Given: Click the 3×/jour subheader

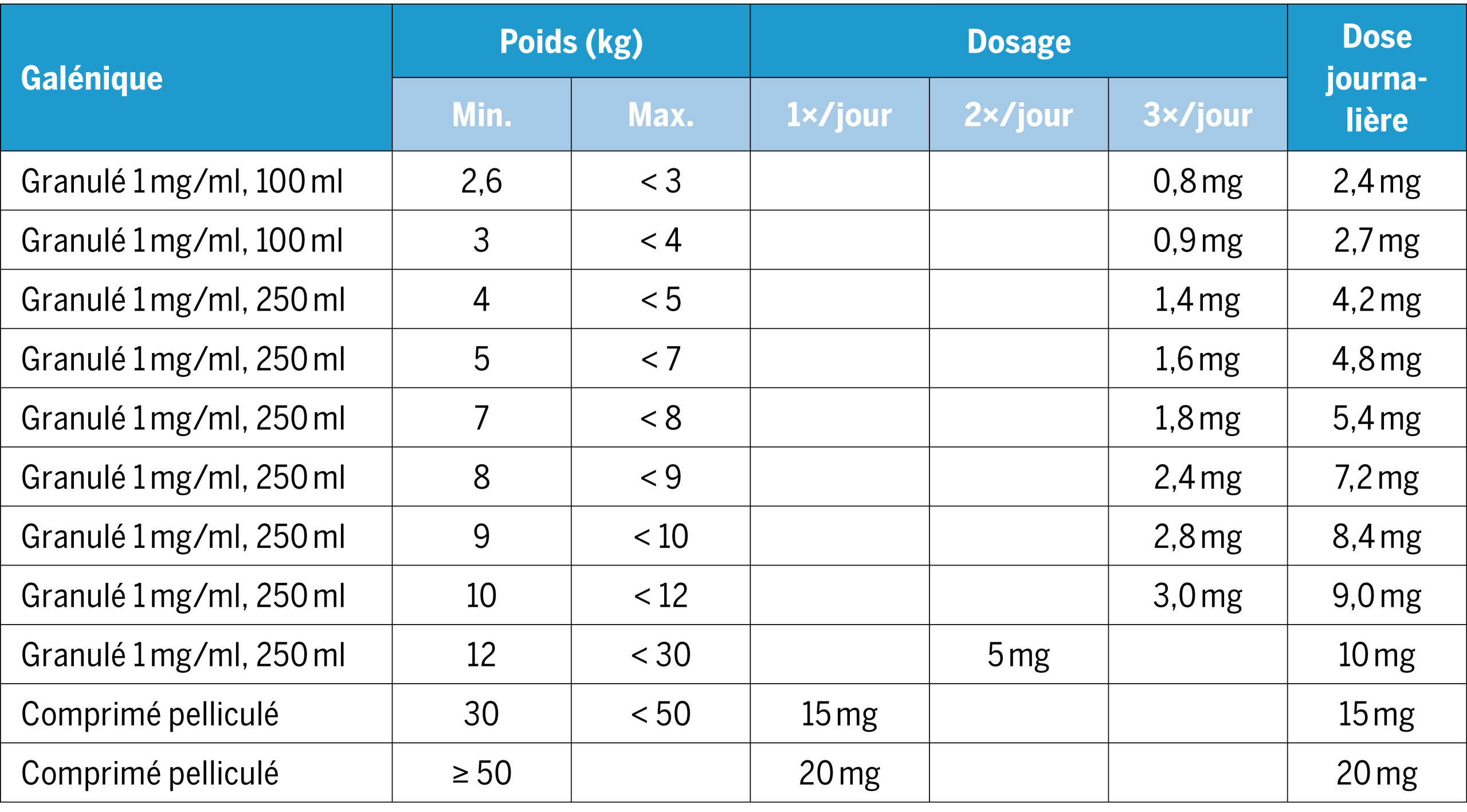Looking at the screenshot, I should pos(1197,115).
